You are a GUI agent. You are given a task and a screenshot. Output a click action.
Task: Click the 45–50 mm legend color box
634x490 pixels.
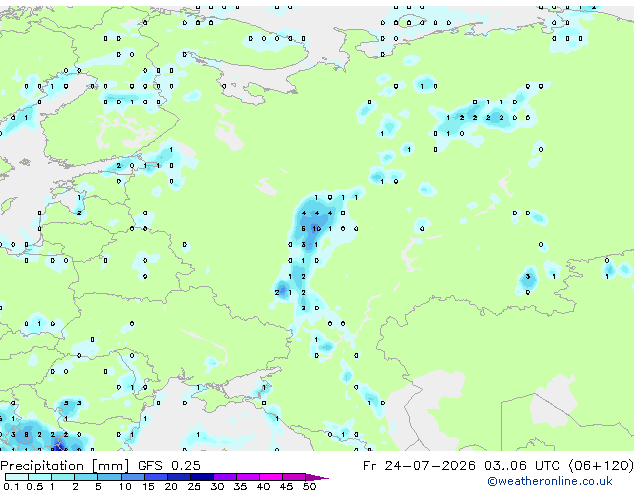[294, 477]
